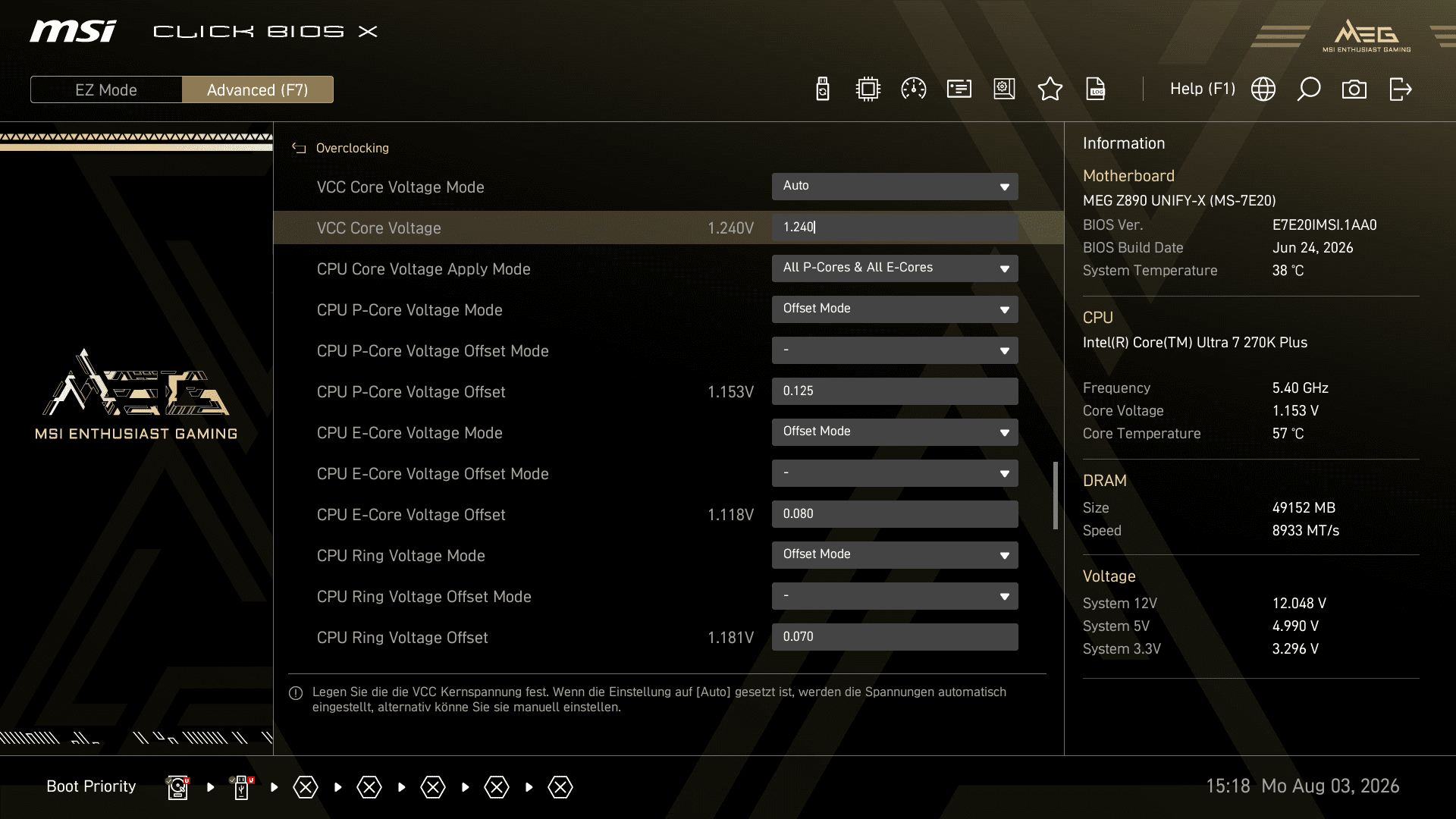Expand CPU Ring Voltage Offset Mode dropdown
This screenshot has height=819, width=1456.
pos(895,596)
